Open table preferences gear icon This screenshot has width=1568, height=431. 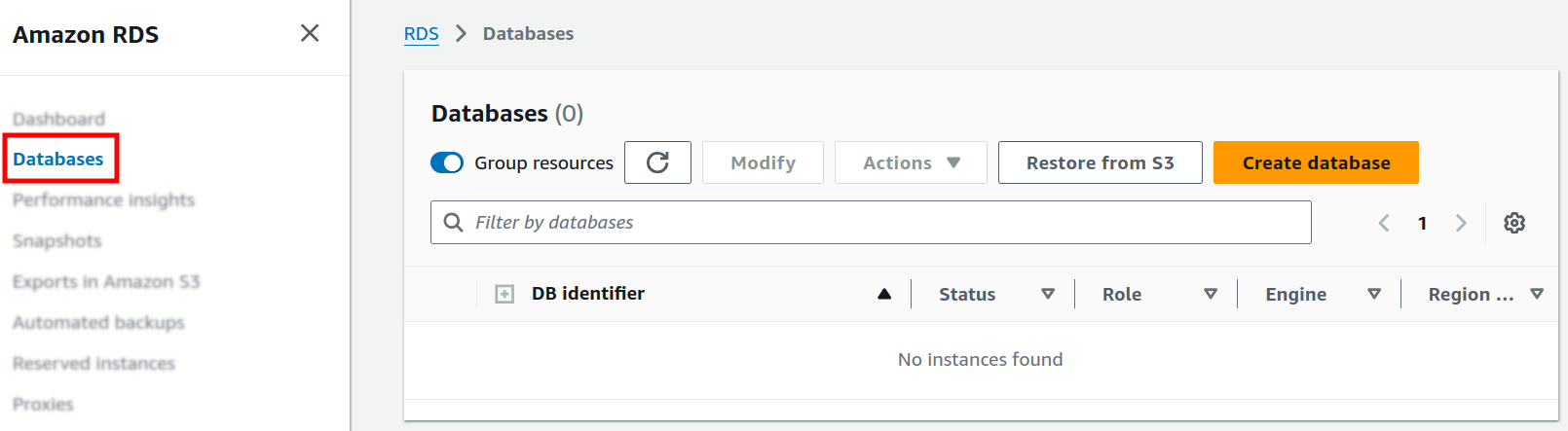[x=1513, y=223]
